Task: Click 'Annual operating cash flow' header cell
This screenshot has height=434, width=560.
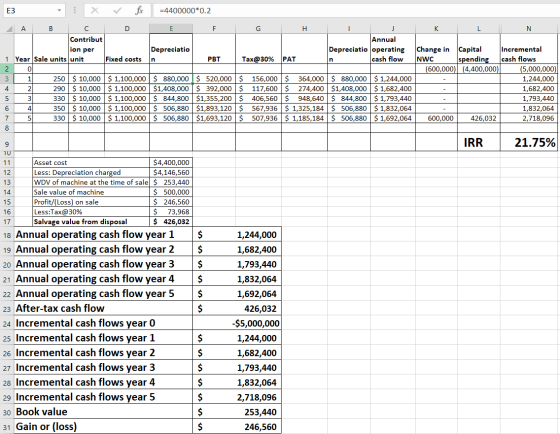Action: [392, 49]
